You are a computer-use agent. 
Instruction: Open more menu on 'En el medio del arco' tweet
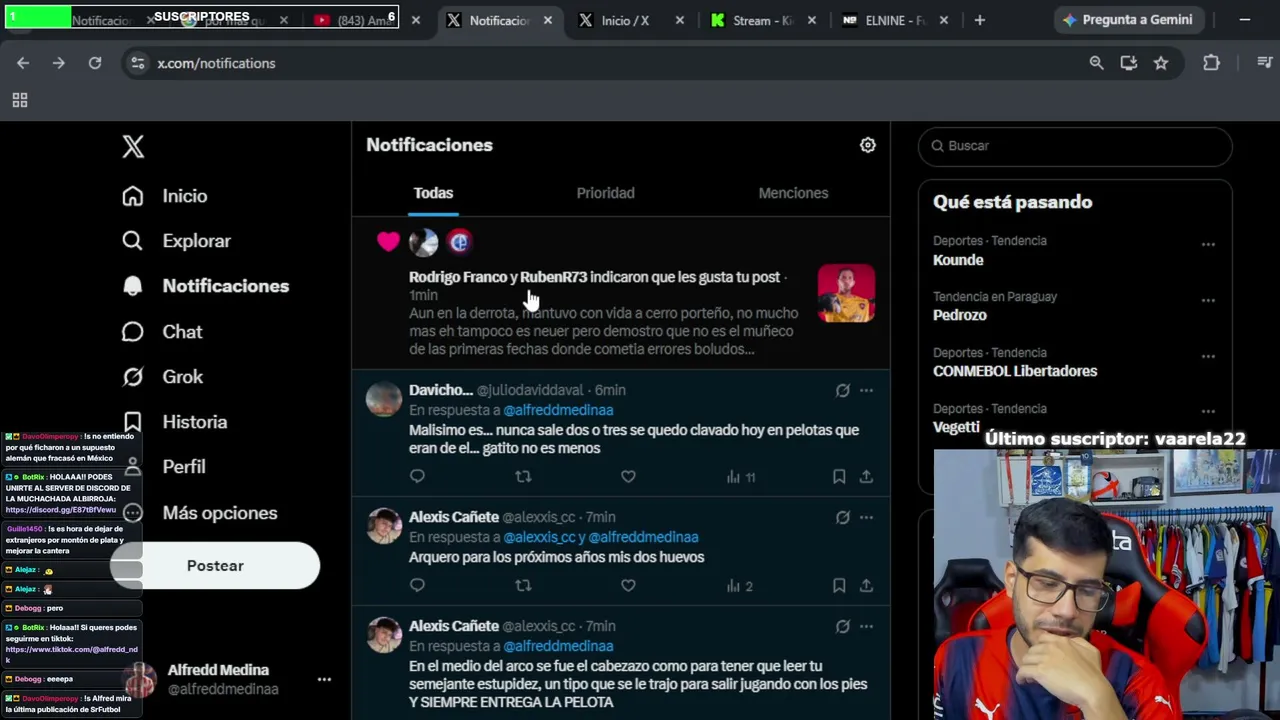click(x=866, y=626)
